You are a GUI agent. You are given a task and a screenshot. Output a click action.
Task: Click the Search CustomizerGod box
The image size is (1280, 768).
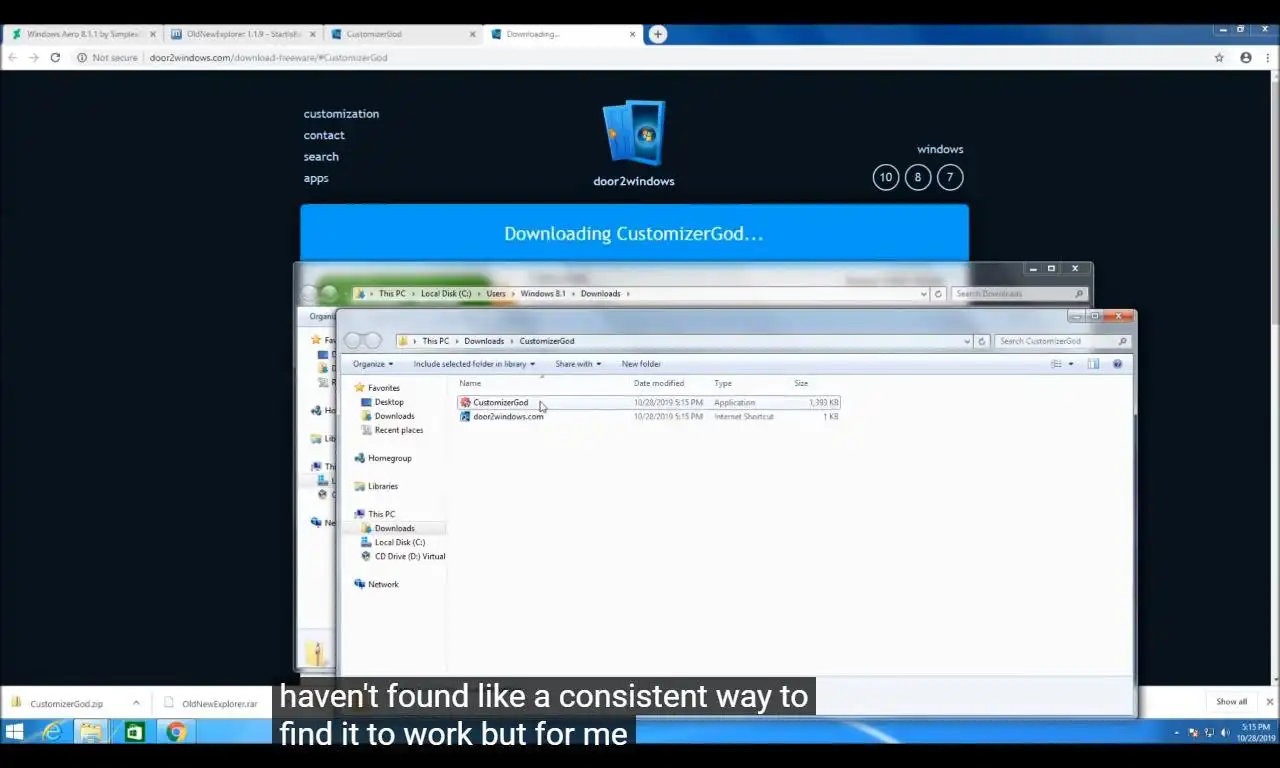[1062, 341]
